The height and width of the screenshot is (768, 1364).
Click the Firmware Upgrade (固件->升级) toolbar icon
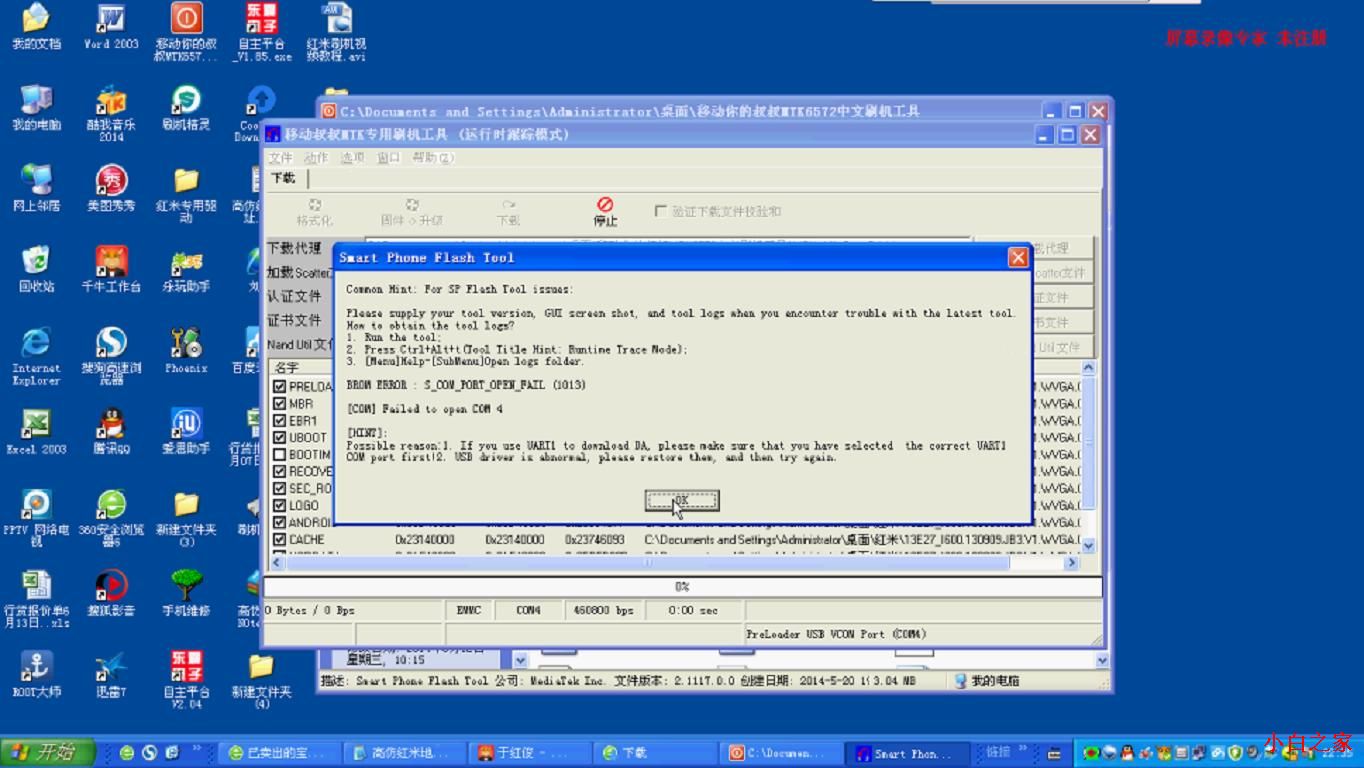coord(411,205)
